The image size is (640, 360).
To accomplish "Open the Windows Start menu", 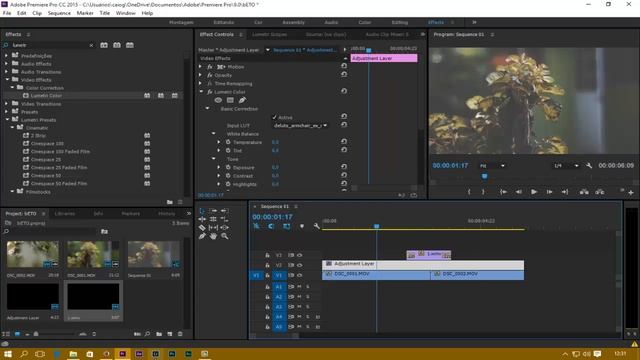I will (x=8, y=354).
